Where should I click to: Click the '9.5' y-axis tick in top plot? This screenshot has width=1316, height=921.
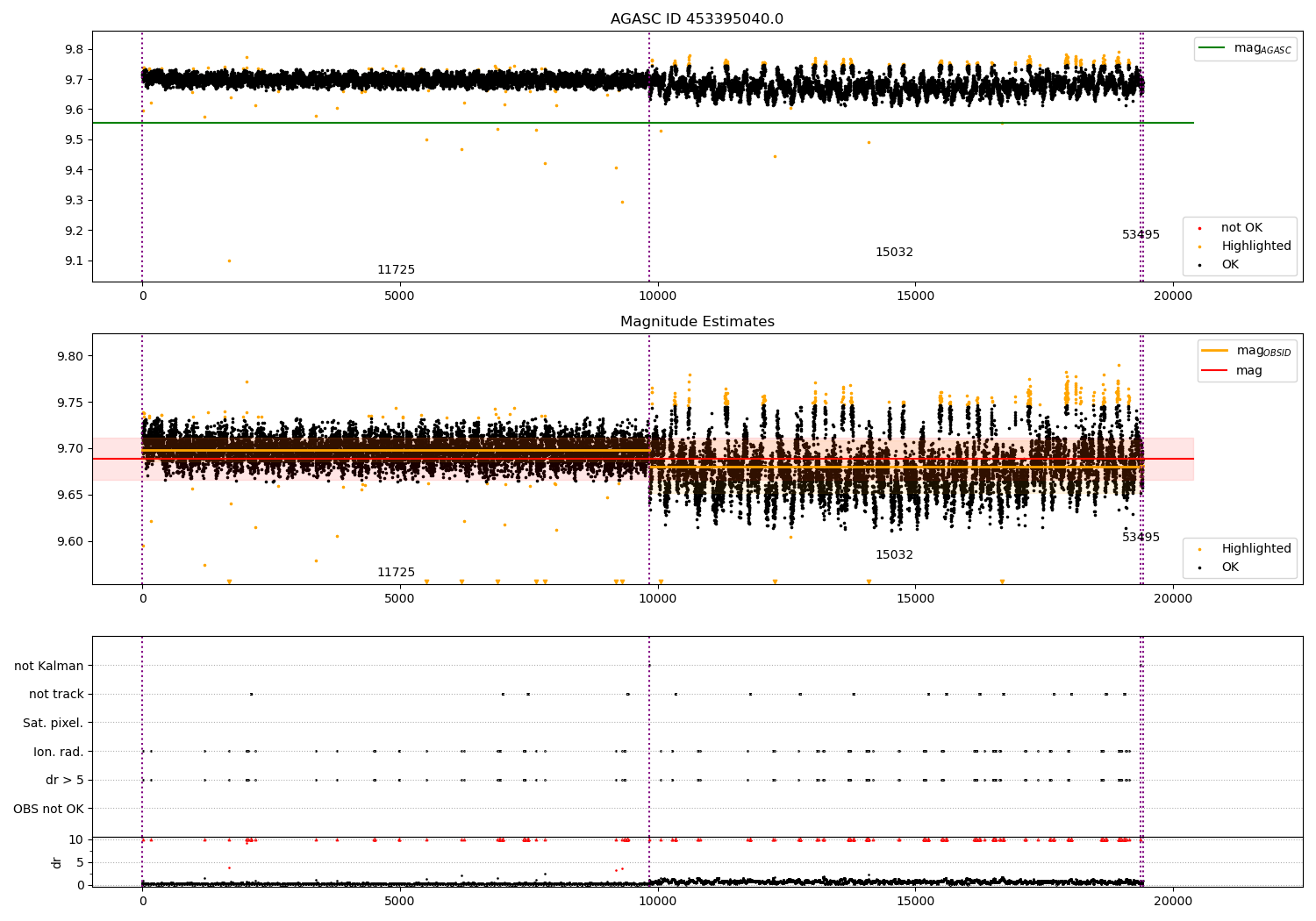click(x=75, y=140)
